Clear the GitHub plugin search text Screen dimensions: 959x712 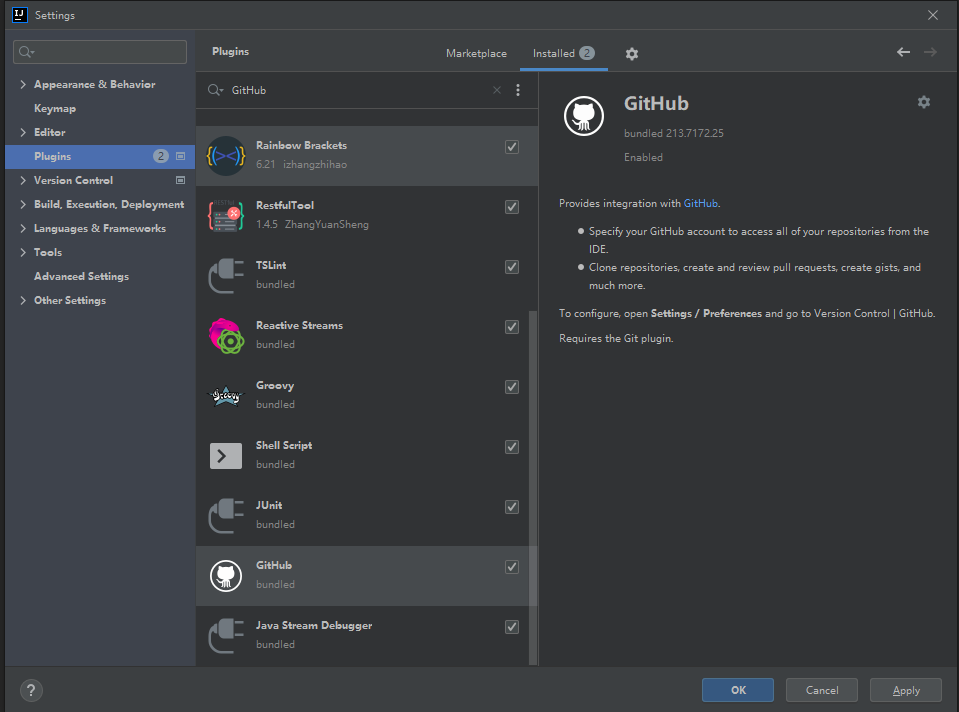(497, 90)
